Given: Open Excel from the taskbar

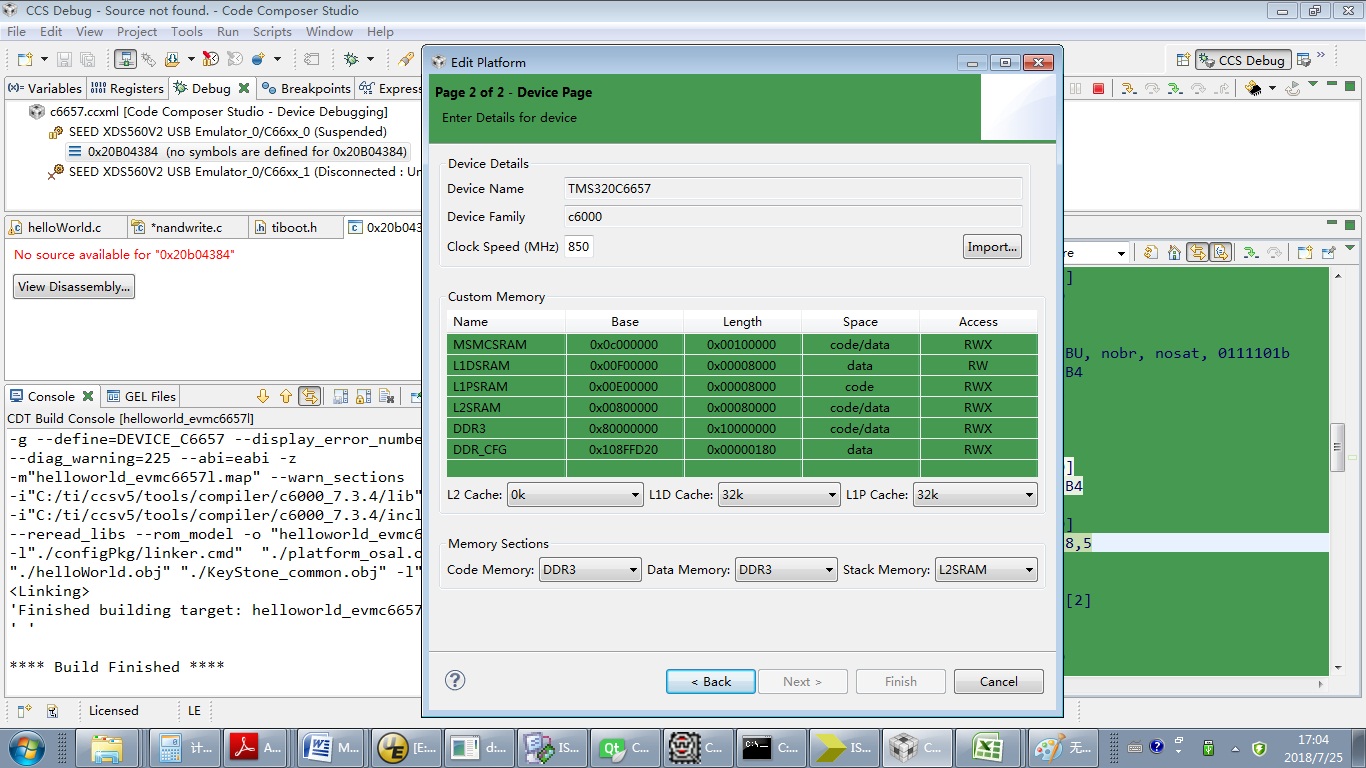Looking at the screenshot, I should click(986, 747).
